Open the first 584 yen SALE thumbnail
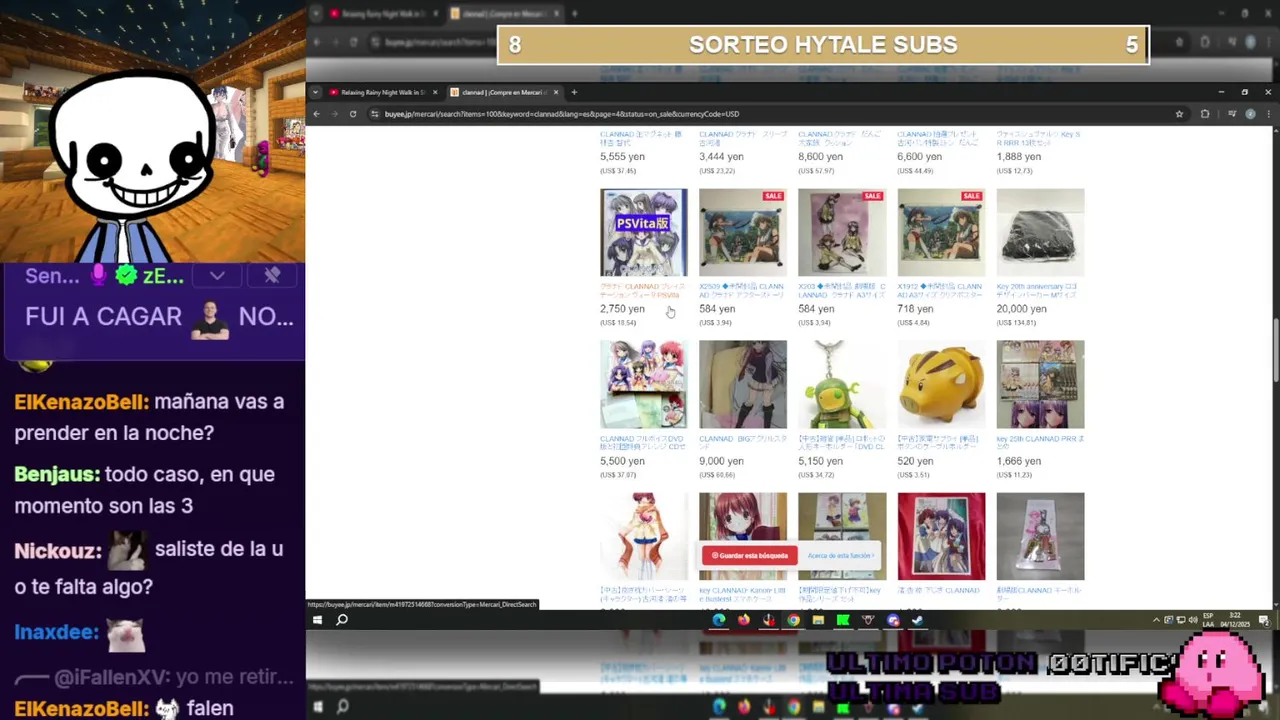 click(x=743, y=232)
